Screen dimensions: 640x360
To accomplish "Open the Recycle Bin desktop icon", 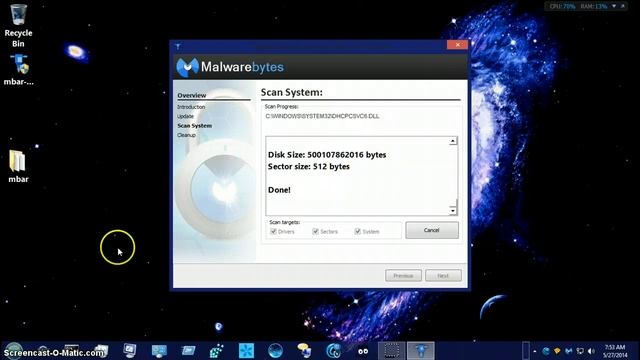I will tap(18, 25).
